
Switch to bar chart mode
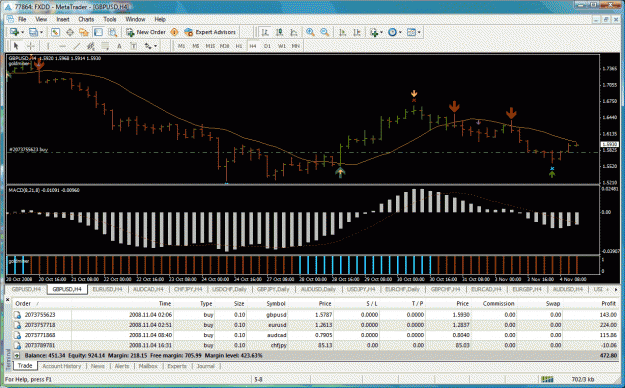coord(265,32)
